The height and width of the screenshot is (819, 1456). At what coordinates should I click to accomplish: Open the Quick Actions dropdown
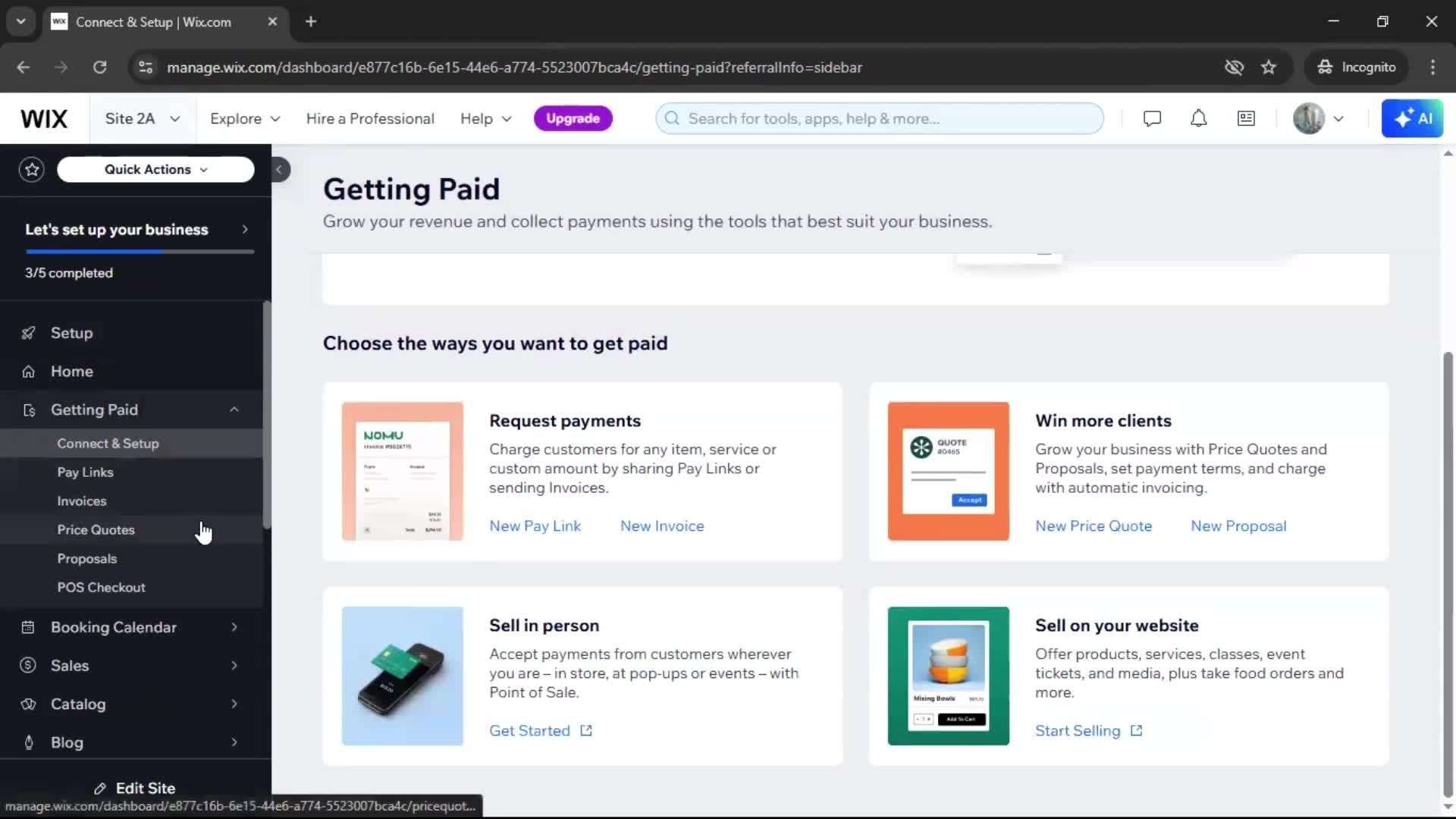click(x=155, y=169)
